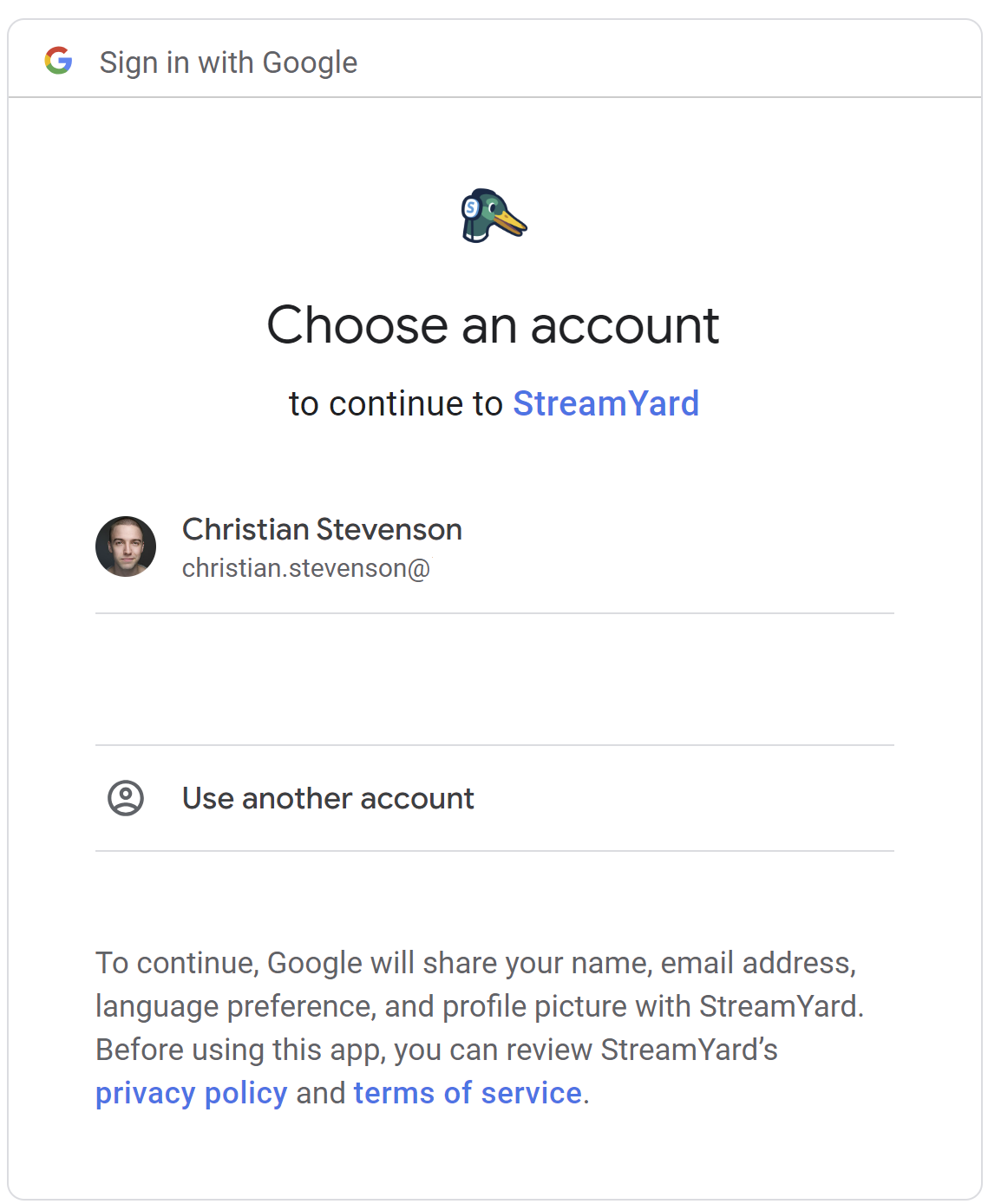
Task: Open the privacy policy link
Action: pyautogui.click(x=191, y=1093)
